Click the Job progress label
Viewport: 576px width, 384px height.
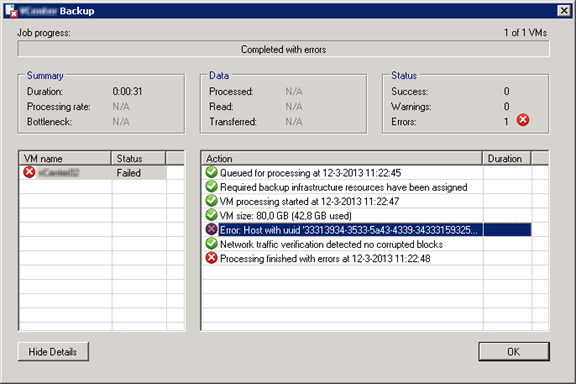pos(44,33)
